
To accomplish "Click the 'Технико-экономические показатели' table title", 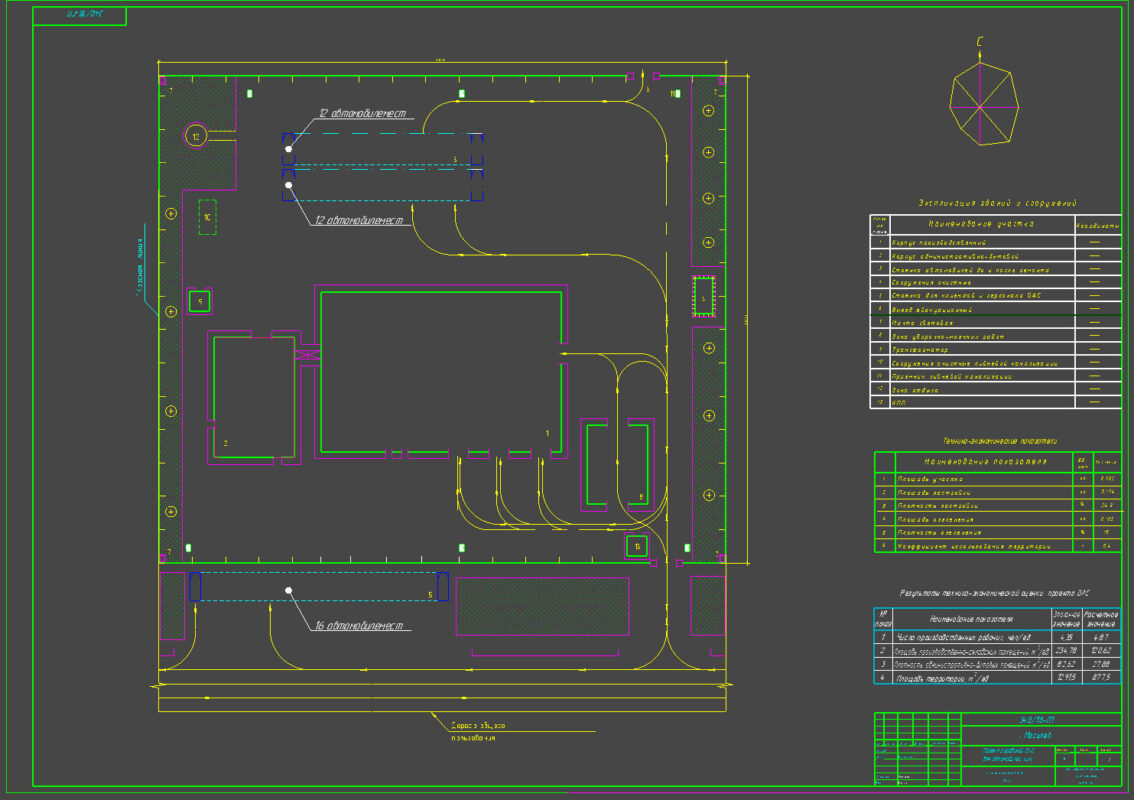I will (x=1000, y=441).
